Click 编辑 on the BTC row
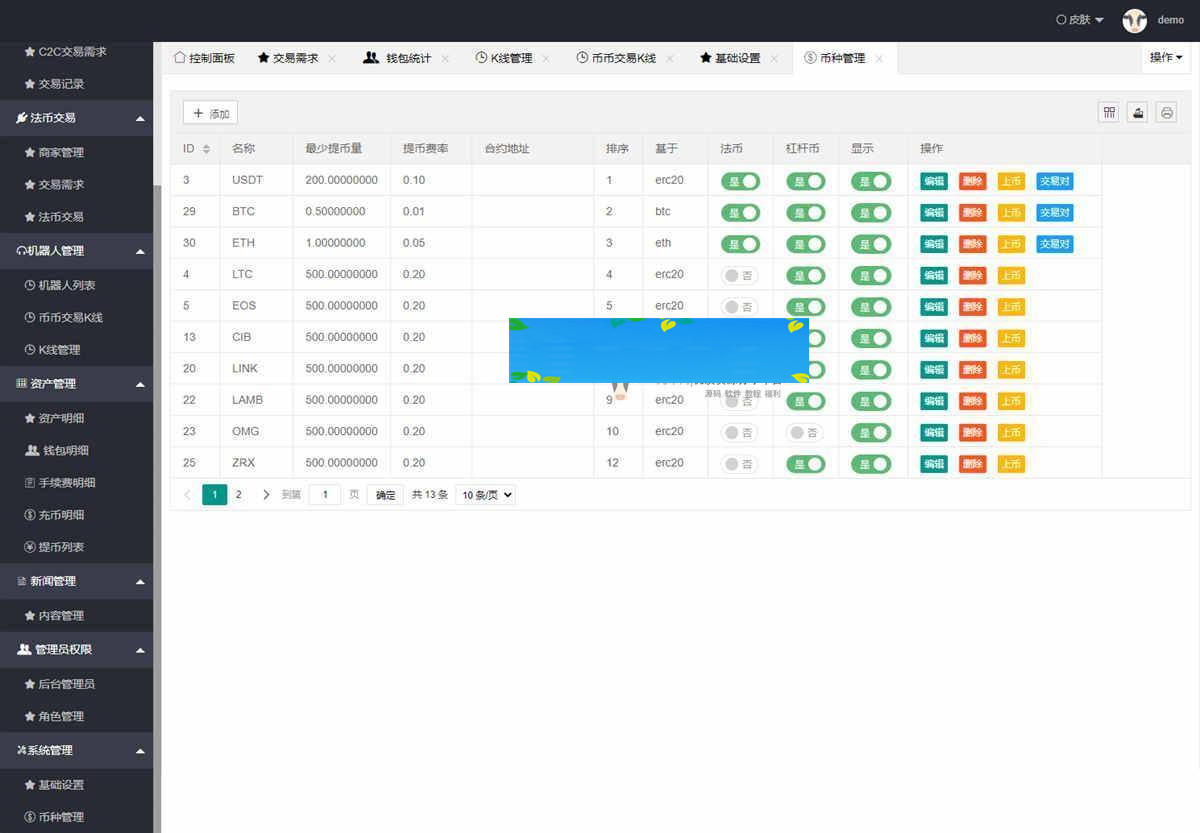The width and height of the screenshot is (1200, 833). [932, 211]
